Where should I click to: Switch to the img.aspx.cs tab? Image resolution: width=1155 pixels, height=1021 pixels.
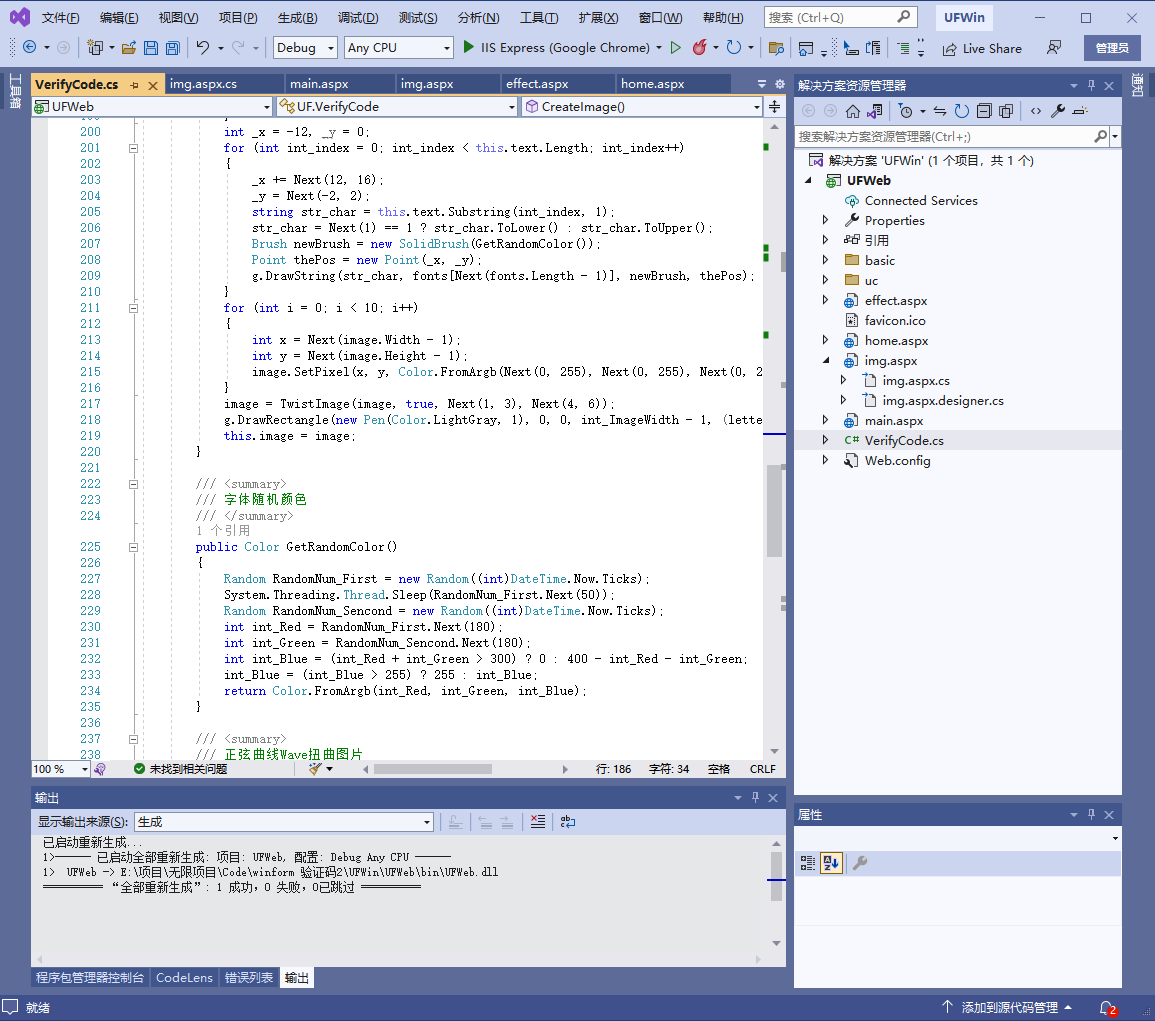click(203, 84)
